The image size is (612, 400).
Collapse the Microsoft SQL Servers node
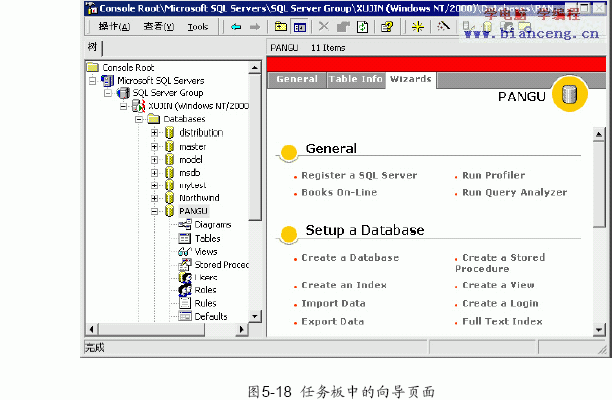(x=93, y=81)
